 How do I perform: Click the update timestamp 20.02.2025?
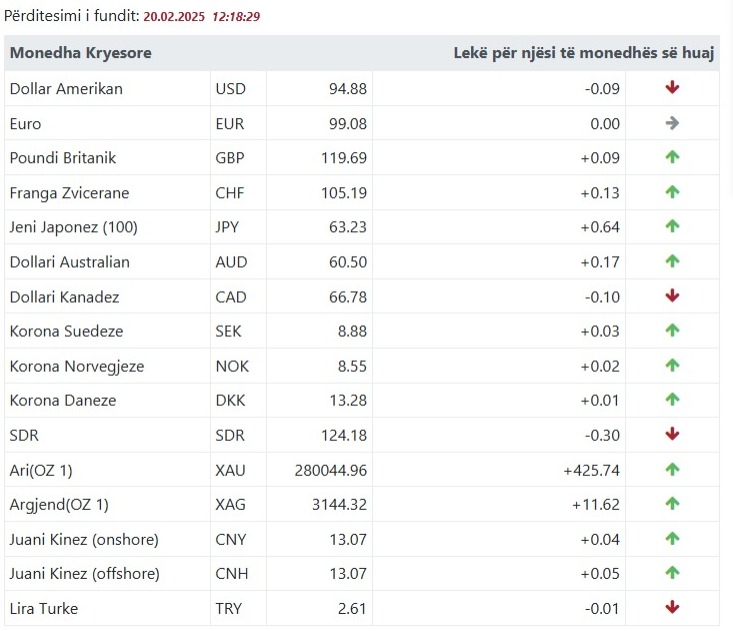[174, 17]
